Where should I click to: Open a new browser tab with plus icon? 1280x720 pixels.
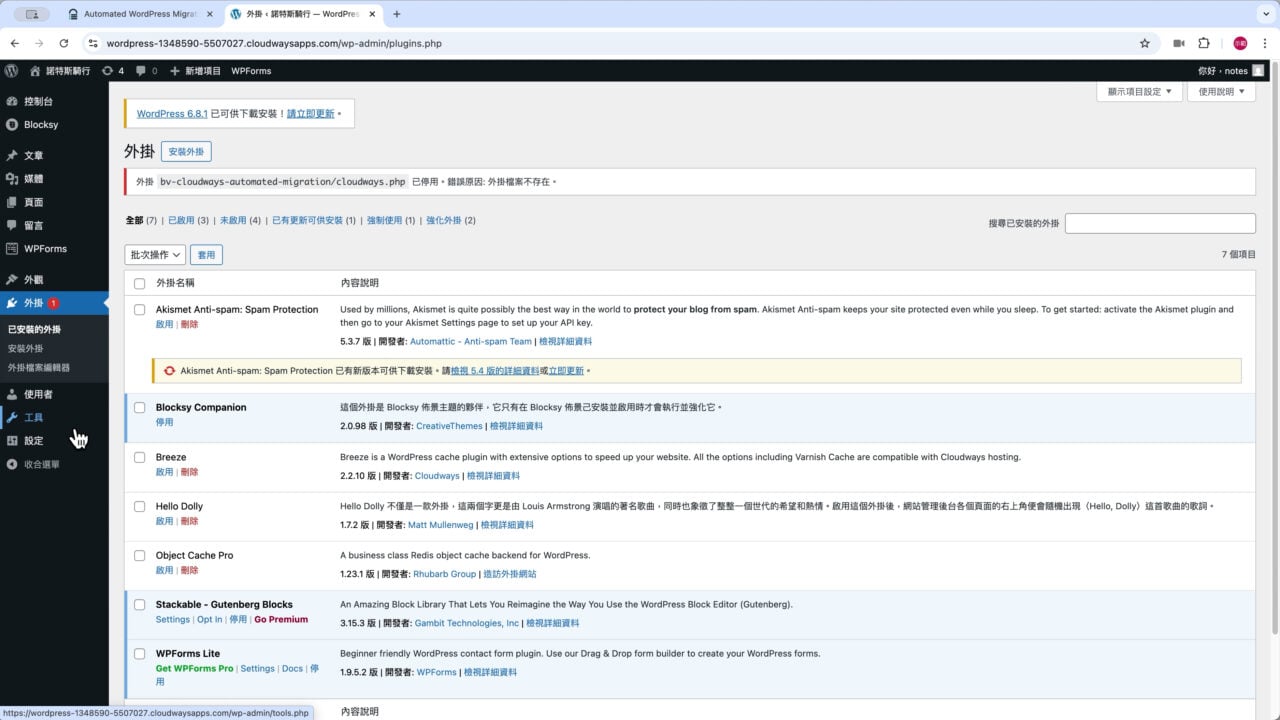397,14
